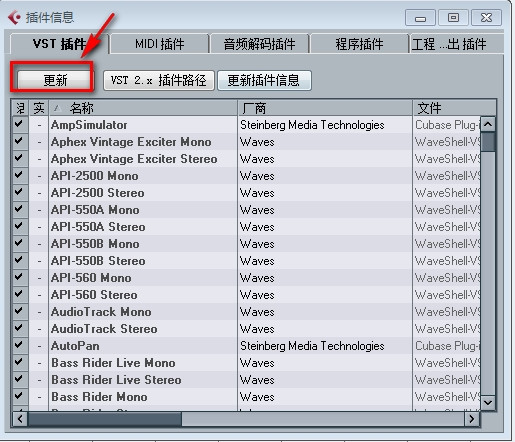Click the vertical scrollbar thumb
The image size is (515, 442).
[x=488, y=142]
